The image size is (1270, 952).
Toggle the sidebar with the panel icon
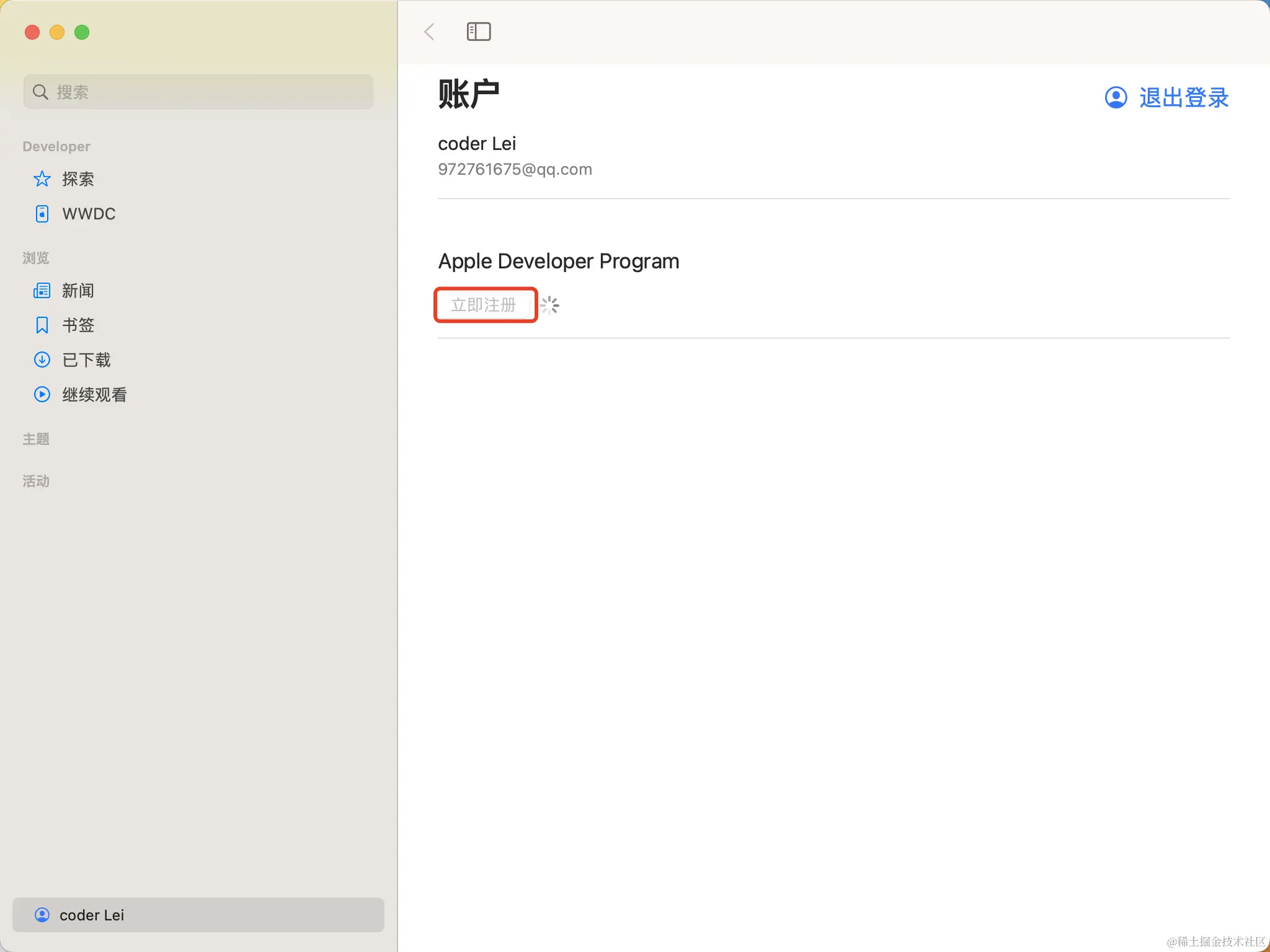pyautogui.click(x=479, y=32)
